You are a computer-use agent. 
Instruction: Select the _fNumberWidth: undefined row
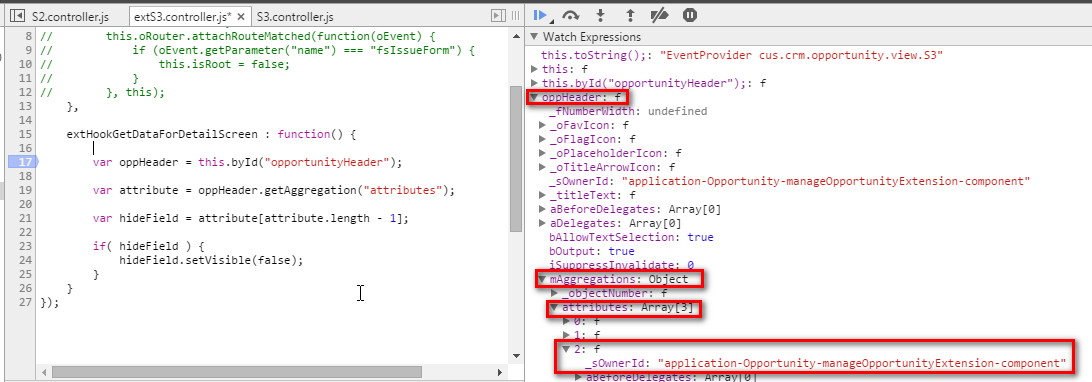click(x=627, y=111)
